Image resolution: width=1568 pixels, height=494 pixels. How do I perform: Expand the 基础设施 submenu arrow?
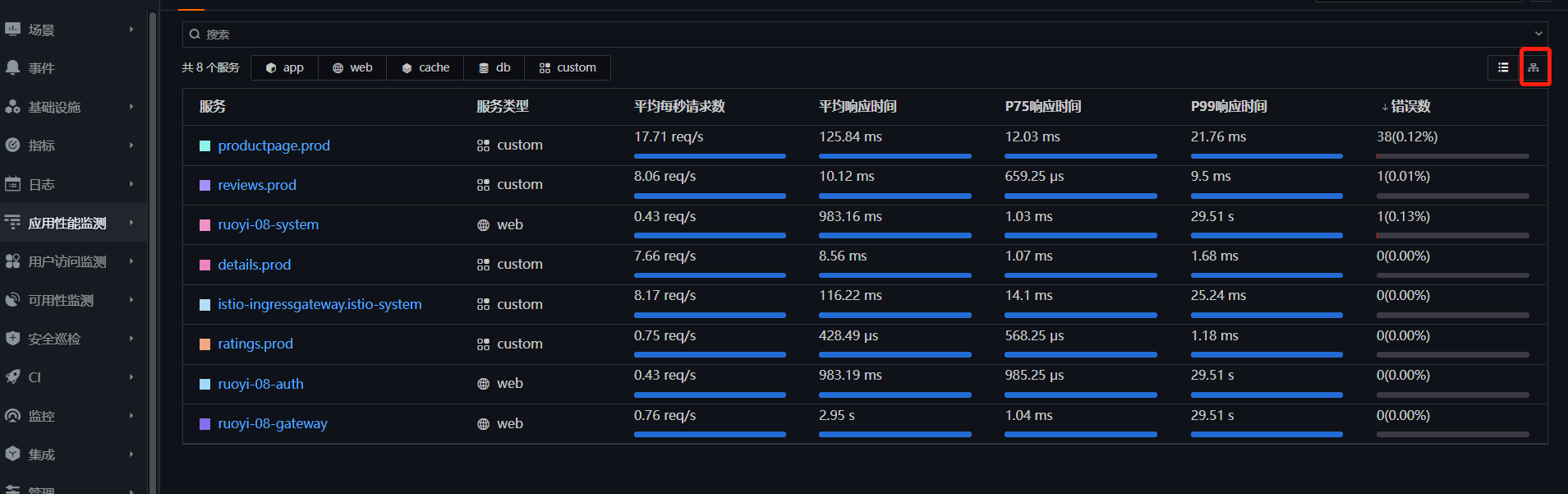pyautogui.click(x=131, y=107)
